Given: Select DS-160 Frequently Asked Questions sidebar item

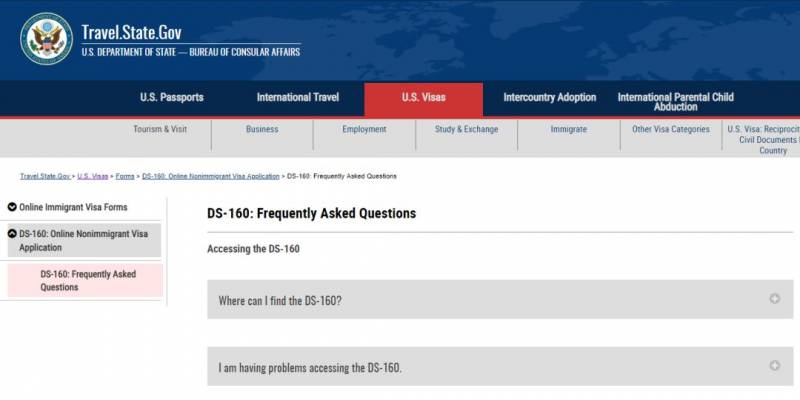Looking at the screenshot, I should coord(88,280).
